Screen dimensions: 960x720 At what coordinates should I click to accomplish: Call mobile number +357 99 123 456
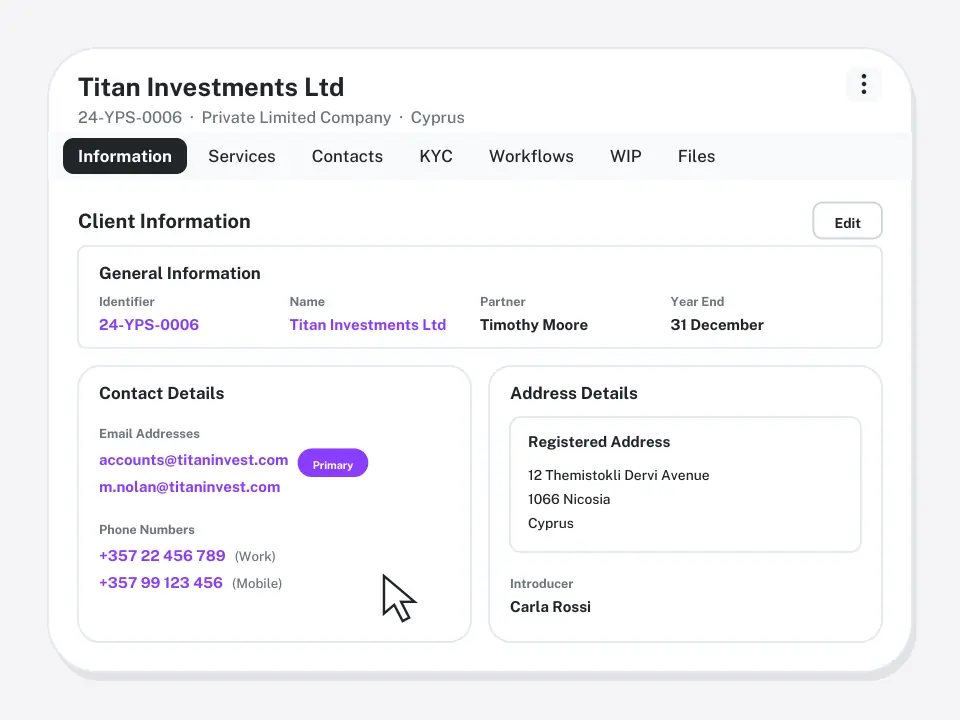point(161,582)
